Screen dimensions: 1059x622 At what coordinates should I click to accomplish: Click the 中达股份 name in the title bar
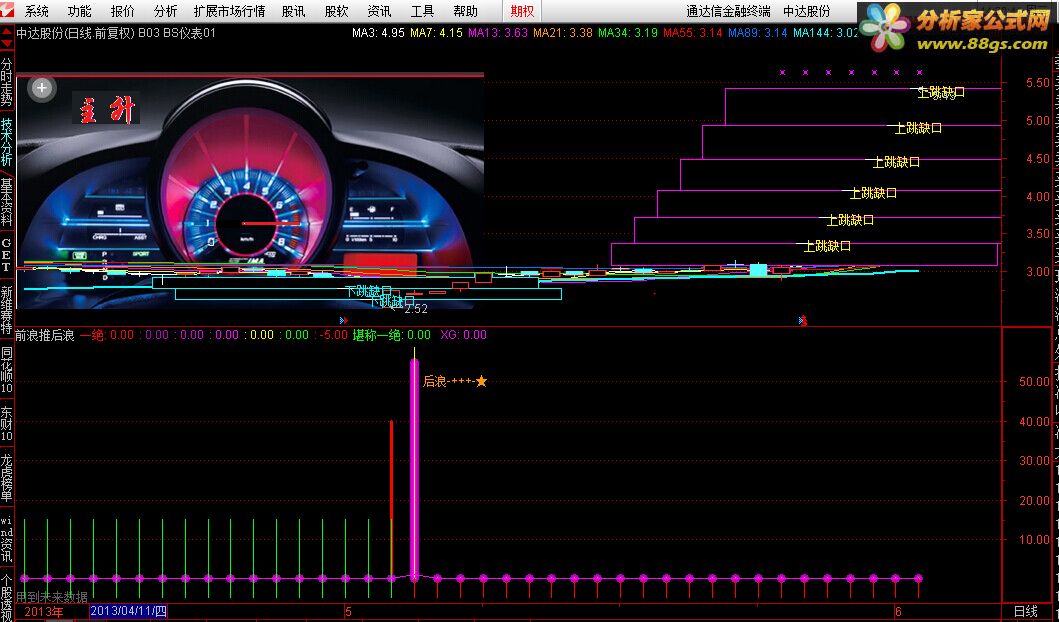[806, 11]
